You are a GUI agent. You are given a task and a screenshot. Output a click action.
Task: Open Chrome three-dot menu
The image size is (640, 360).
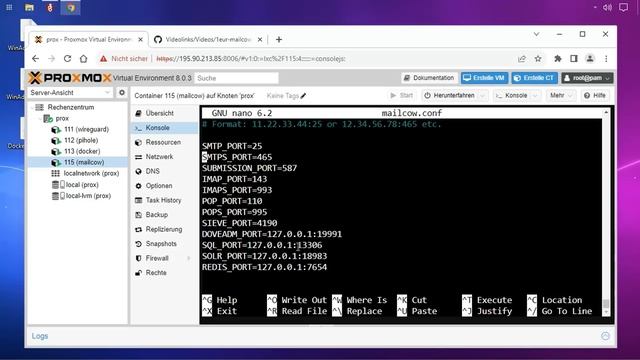point(606,59)
